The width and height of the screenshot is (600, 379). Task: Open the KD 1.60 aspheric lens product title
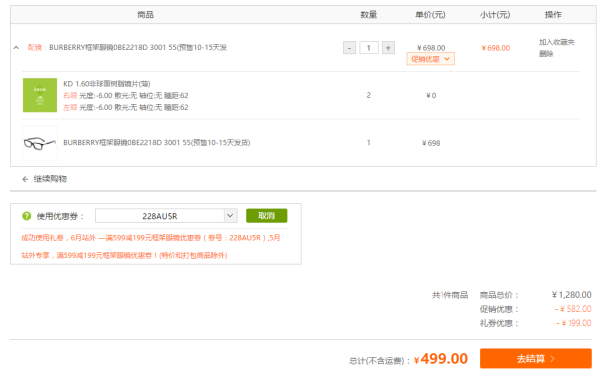pos(107,84)
